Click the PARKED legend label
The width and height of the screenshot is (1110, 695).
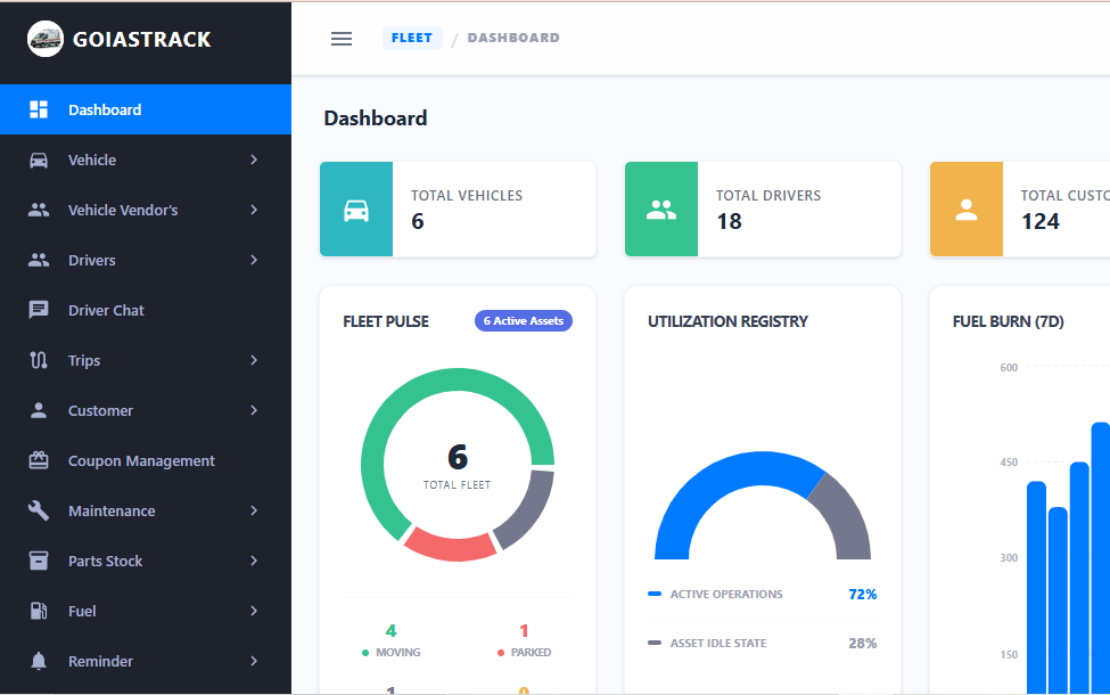pyautogui.click(x=531, y=652)
